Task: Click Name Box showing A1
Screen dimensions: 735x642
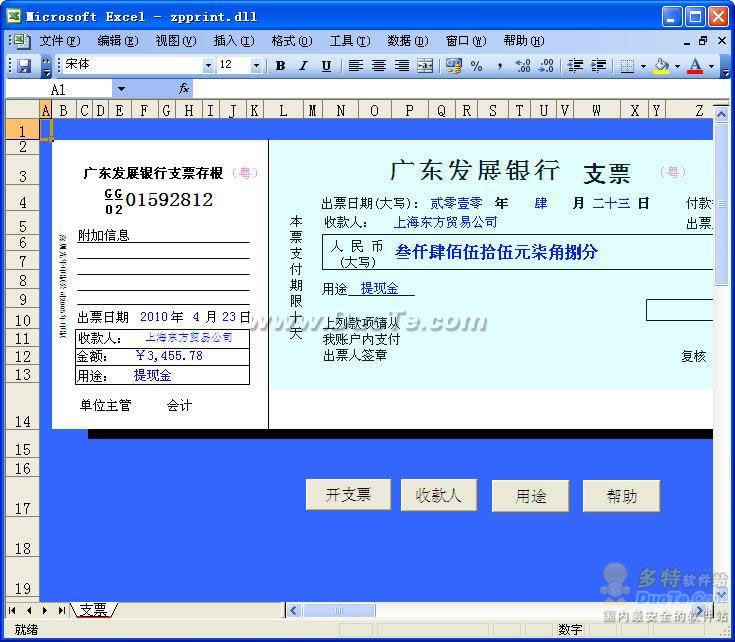Action: [x=59, y=89]
